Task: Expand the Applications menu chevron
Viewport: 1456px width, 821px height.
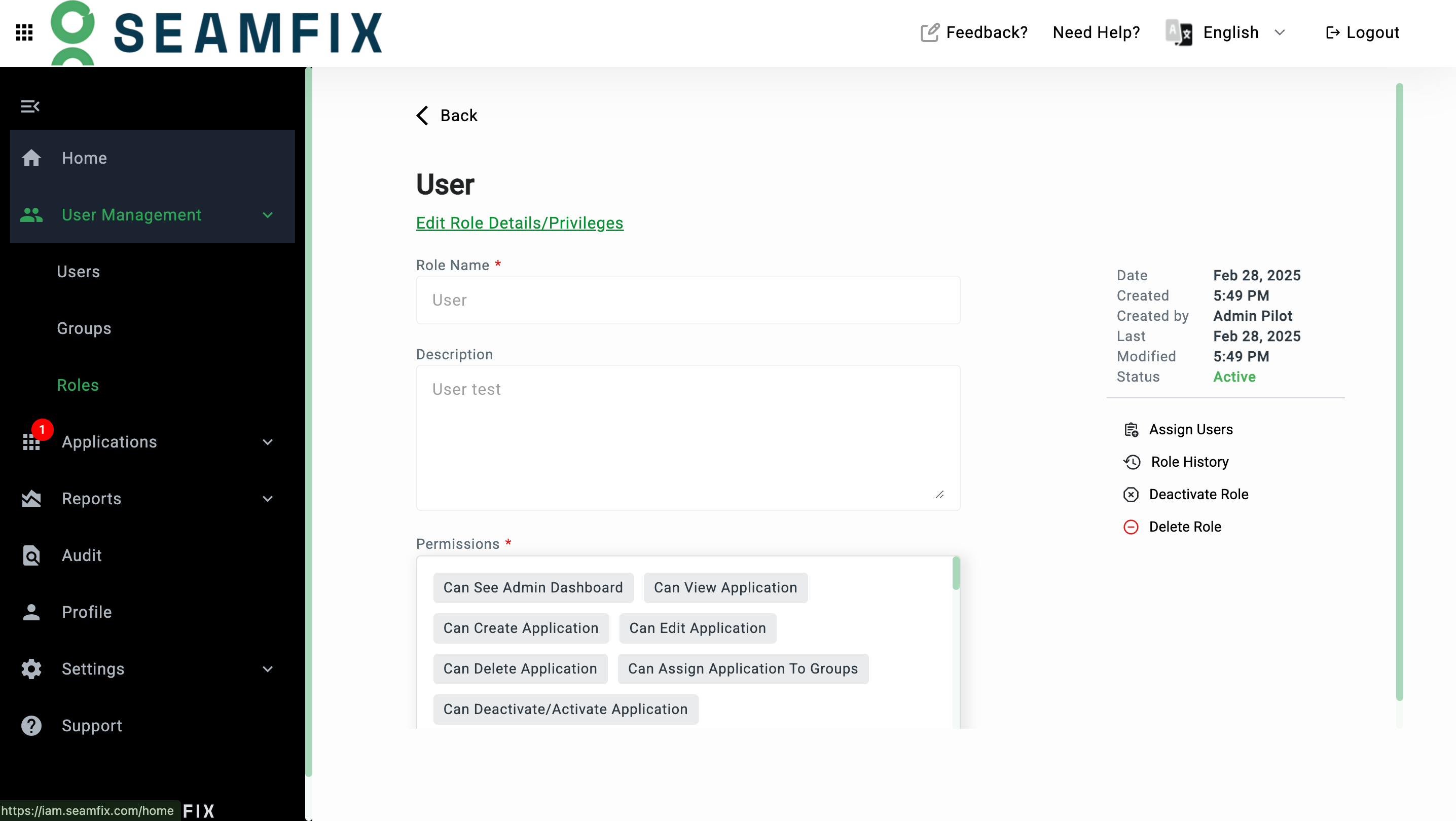Action: pyautogui.click(x=268, y=442)
